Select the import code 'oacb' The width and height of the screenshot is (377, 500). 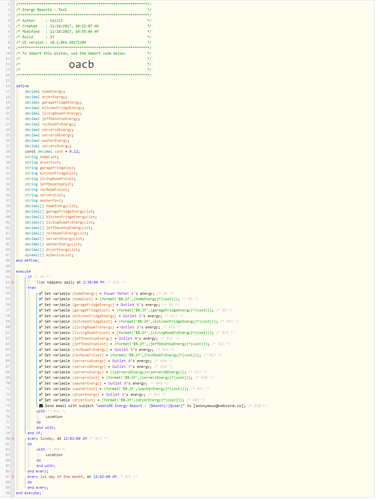(81, 64)
